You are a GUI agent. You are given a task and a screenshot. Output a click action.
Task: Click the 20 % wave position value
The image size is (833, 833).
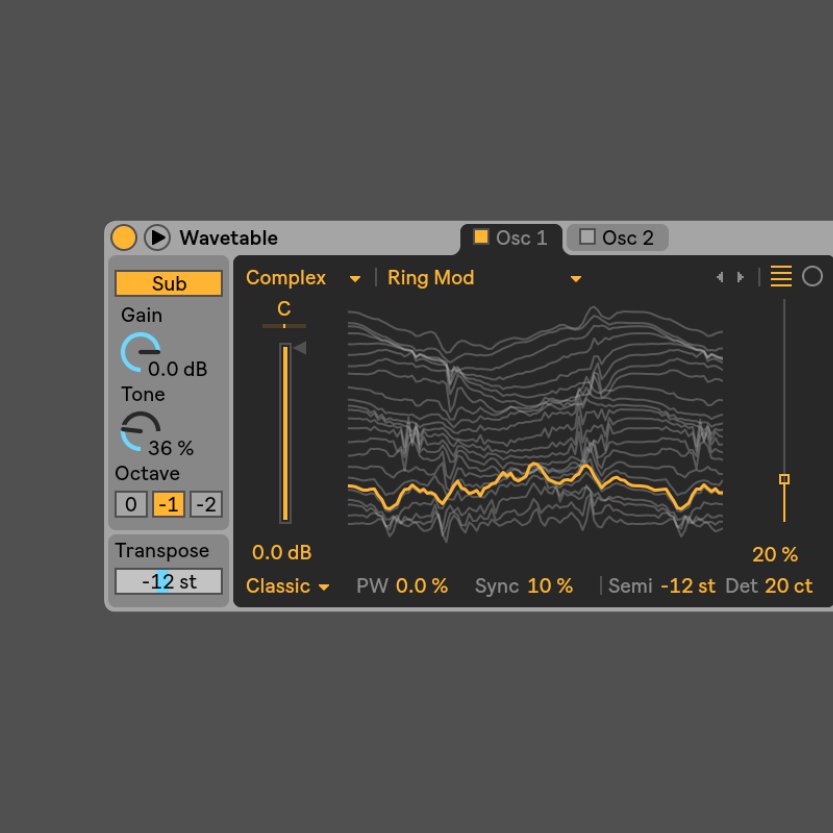[x=775, y=555]
